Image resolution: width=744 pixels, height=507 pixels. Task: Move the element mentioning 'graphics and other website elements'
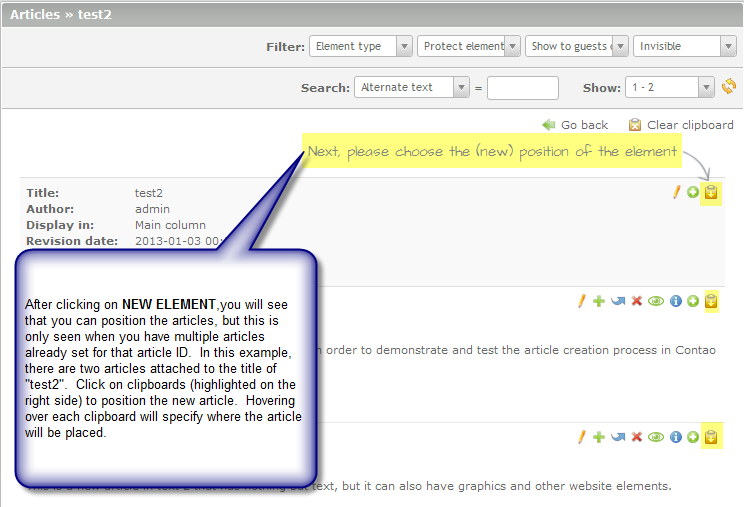pyautogui.click(x=618, y=437)
